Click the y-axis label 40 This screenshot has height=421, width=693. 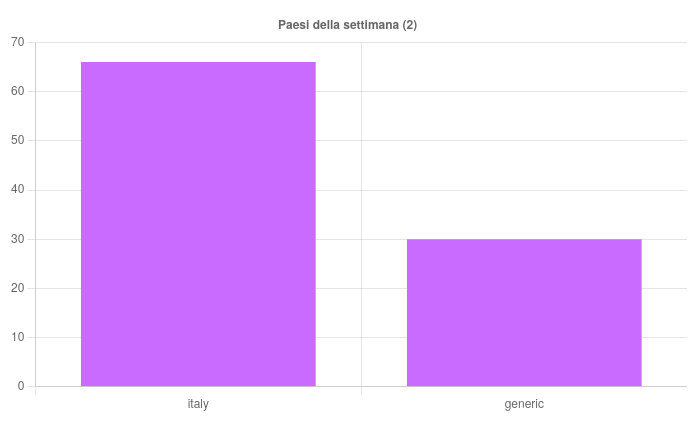17,190
